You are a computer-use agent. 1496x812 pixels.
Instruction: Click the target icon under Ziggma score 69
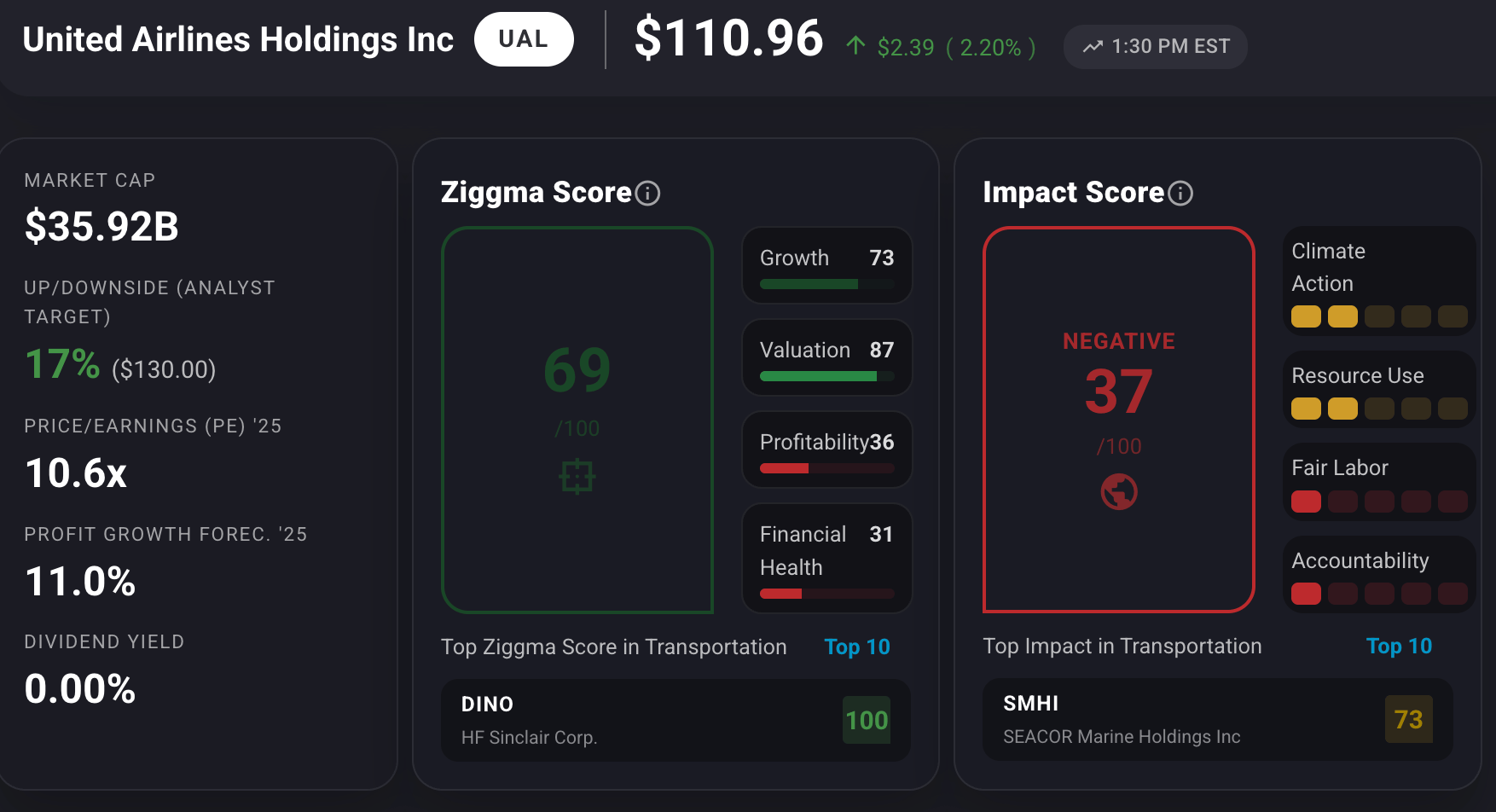(x=577, y=476)
